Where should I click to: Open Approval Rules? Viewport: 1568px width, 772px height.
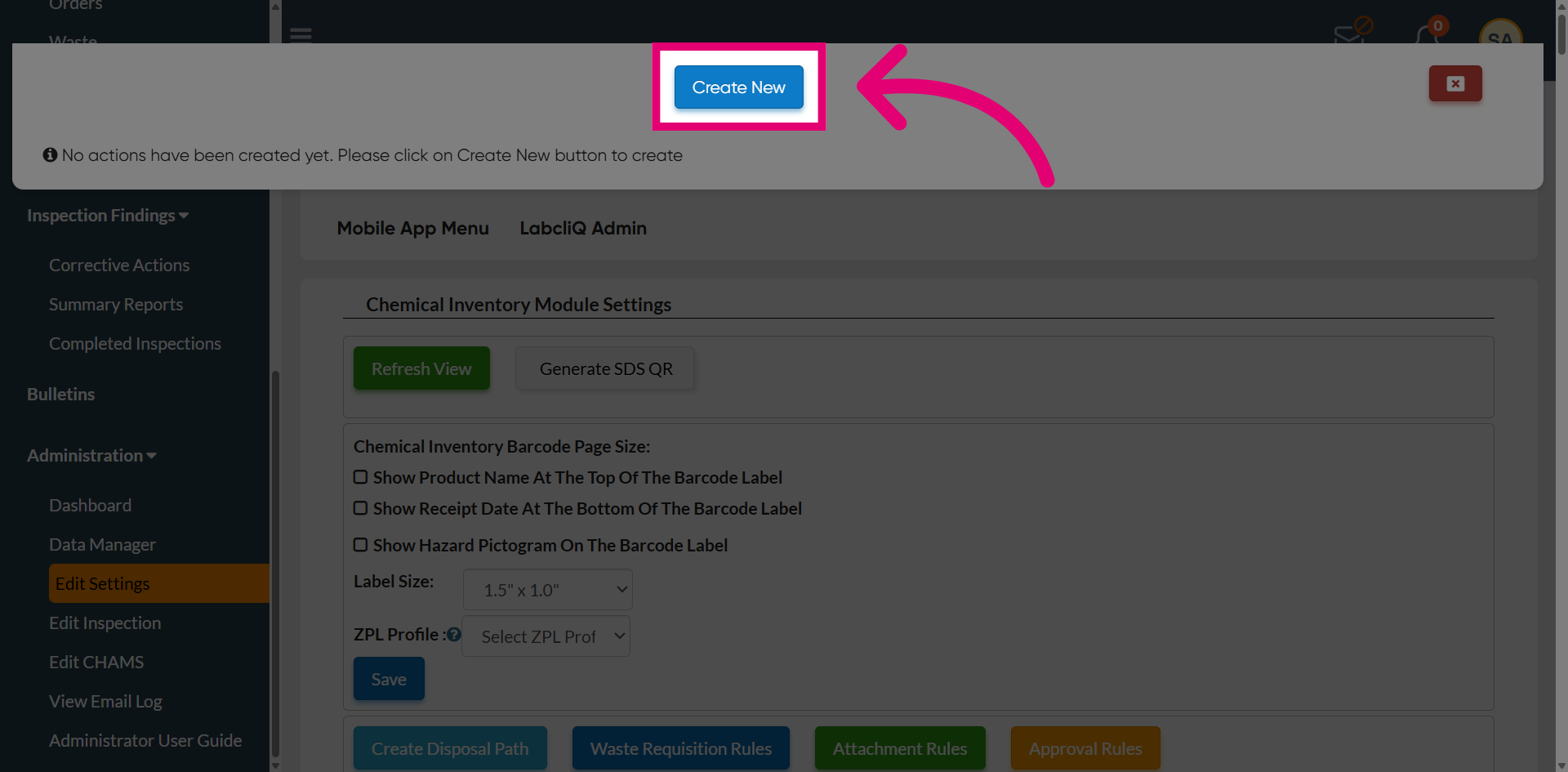click(1085, 748)
